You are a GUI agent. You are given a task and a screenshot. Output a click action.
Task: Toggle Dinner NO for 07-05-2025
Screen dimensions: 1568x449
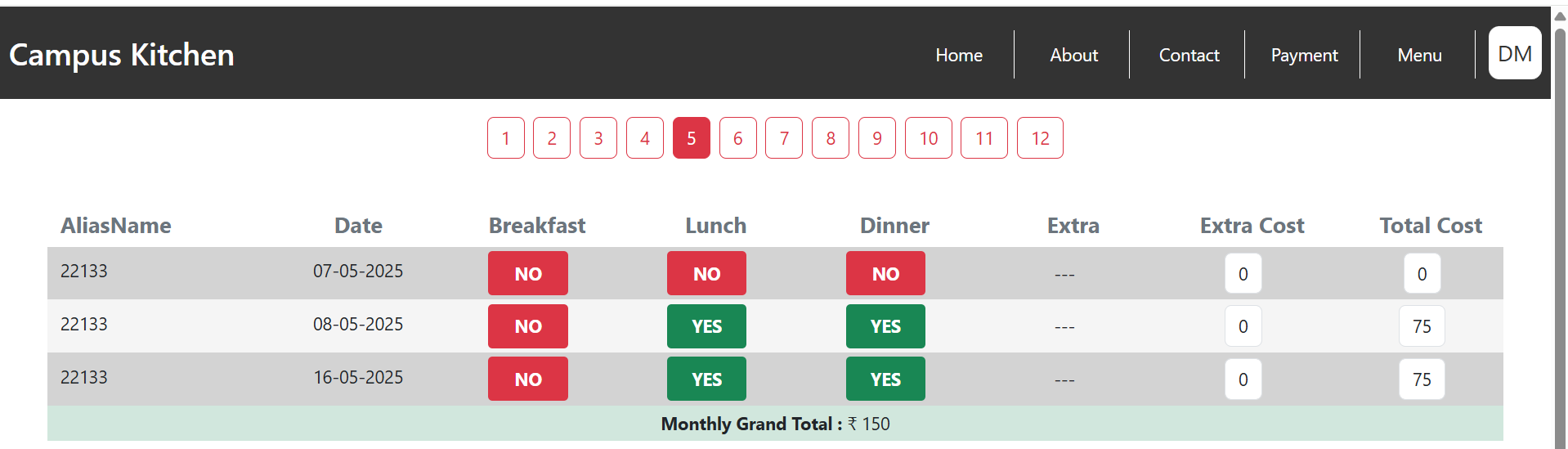[885, 273]
